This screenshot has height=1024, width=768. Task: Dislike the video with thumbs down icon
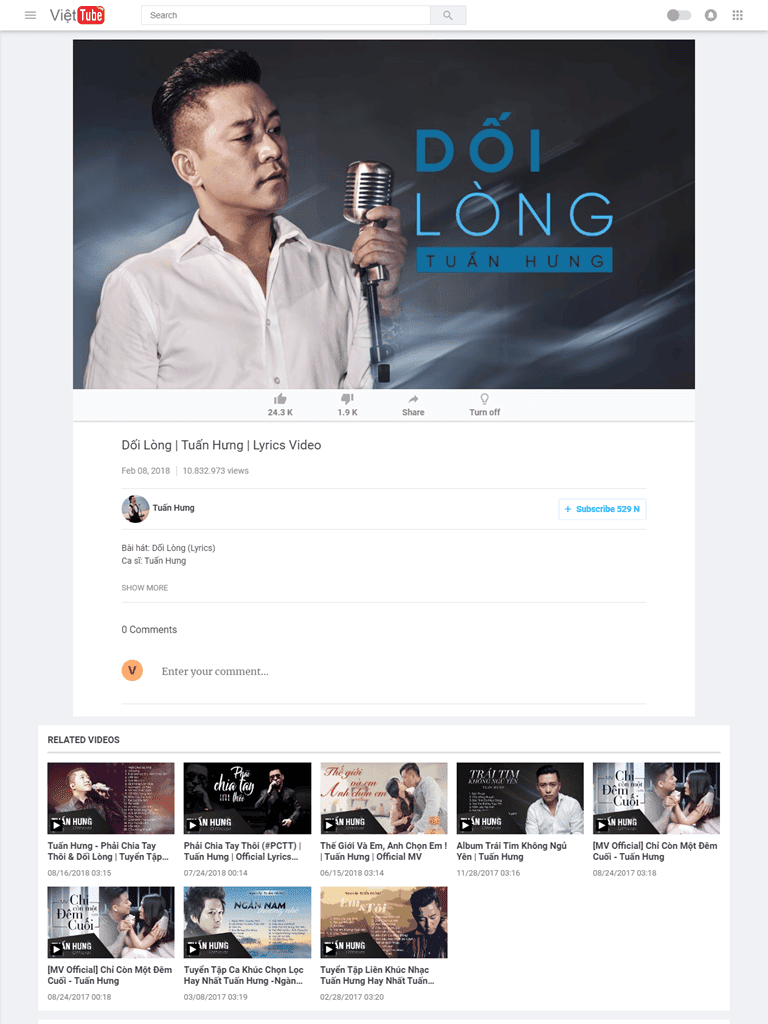(347, 399)
